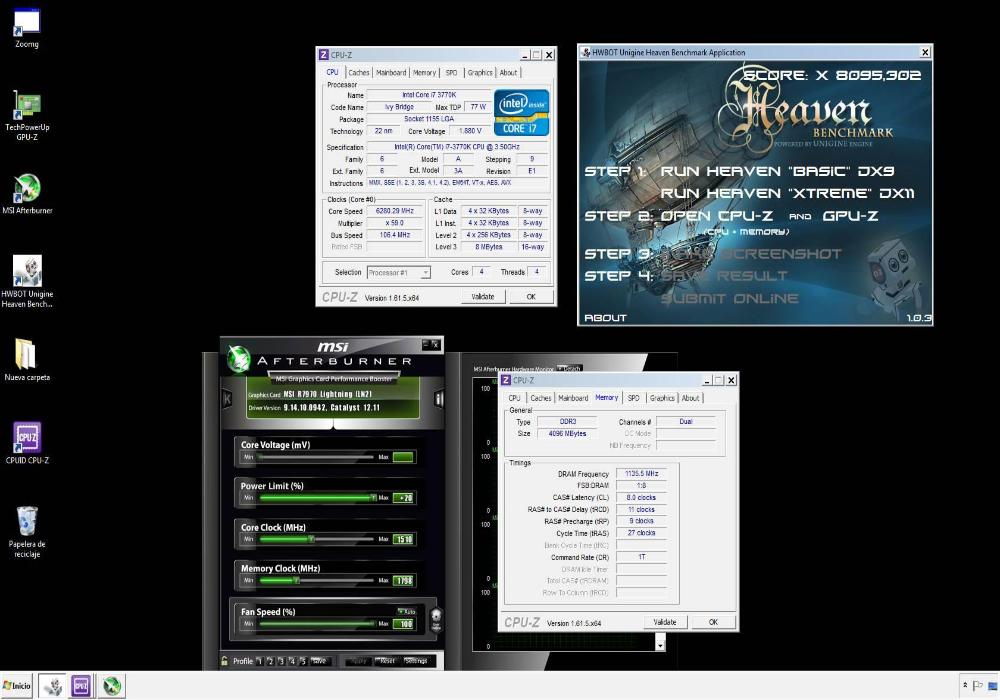Select Afterburner profile slot 2

pyautogui.click(x=270, y=661)
